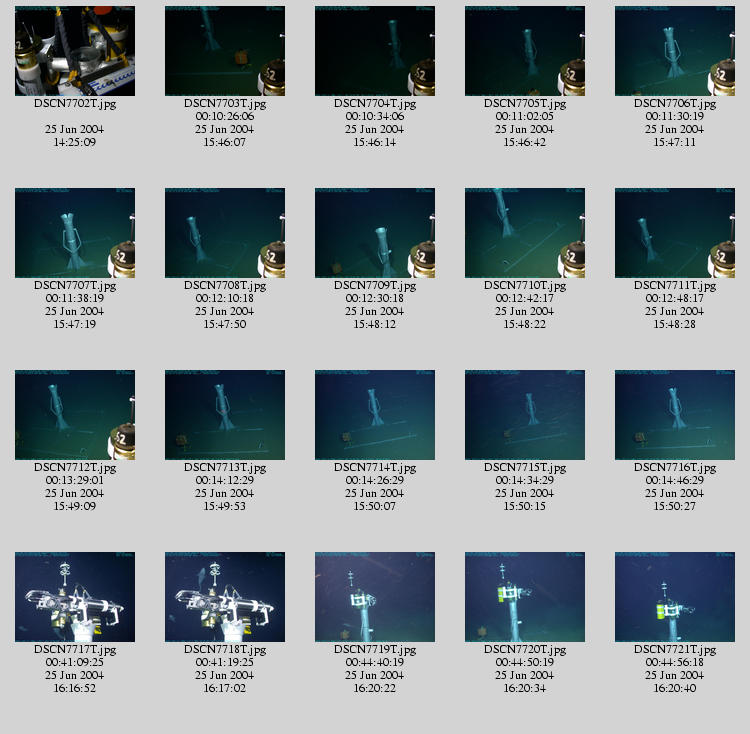
Task: Select the DSCN7721T.jpg thumbnail
Action: 675,597
